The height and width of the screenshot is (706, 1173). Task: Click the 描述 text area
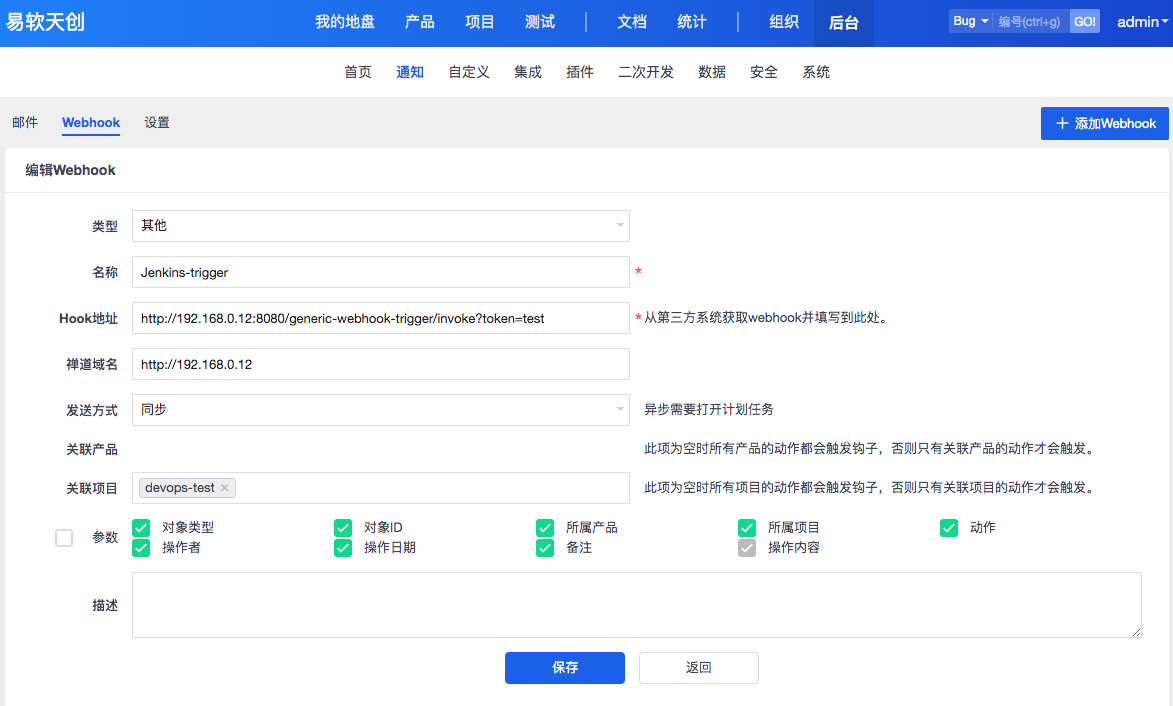coord(636,605)
